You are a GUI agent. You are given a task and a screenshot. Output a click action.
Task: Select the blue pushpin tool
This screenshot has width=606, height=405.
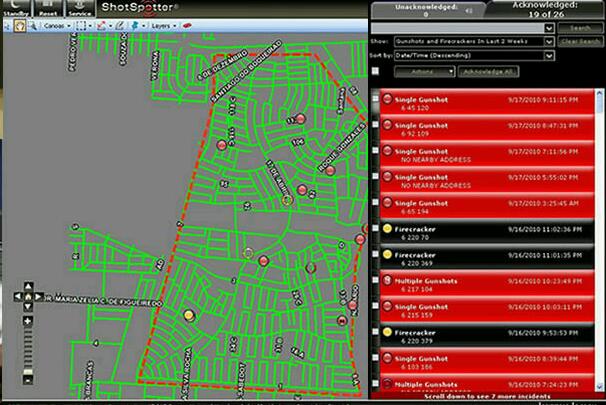coord(135,26)
